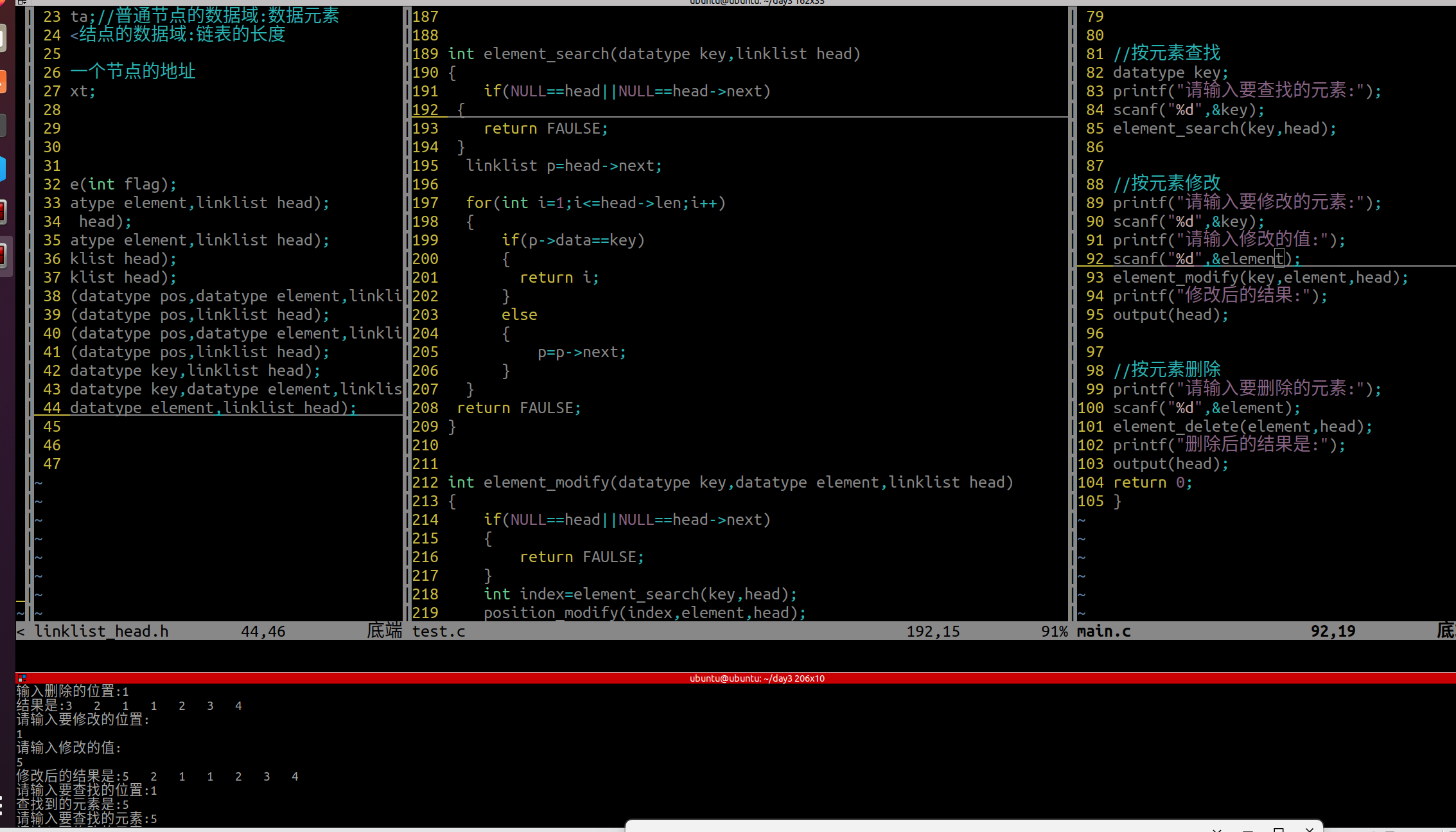Click 'return 0;' on line 104 of main.c
The image size is (1456, 832).
(1152, 482)
